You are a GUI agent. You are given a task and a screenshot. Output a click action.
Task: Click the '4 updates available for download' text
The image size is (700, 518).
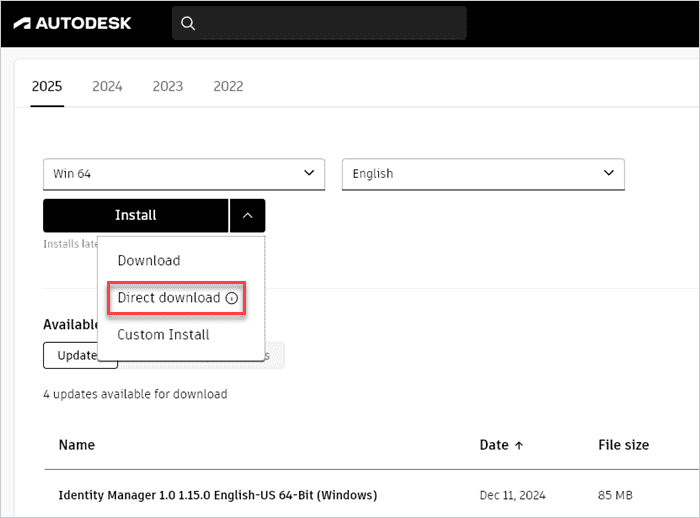tap(135, 394)
